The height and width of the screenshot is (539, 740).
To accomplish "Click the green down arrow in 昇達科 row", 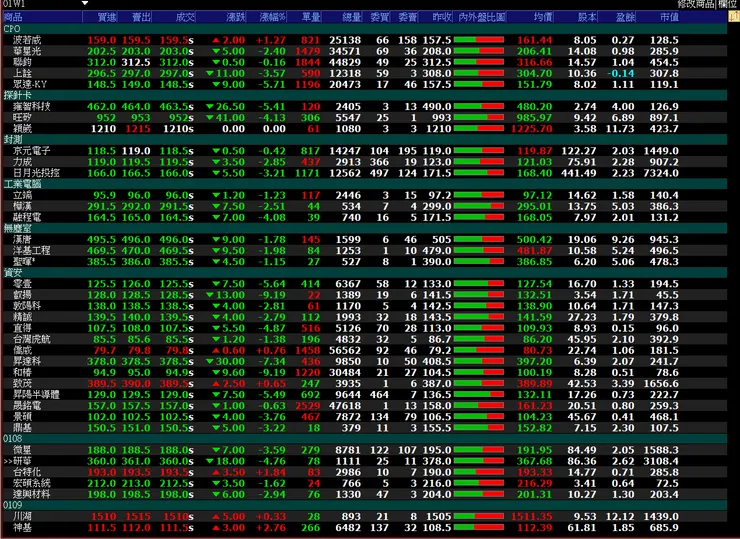I will pyautogui.click(x=210, y=362).
